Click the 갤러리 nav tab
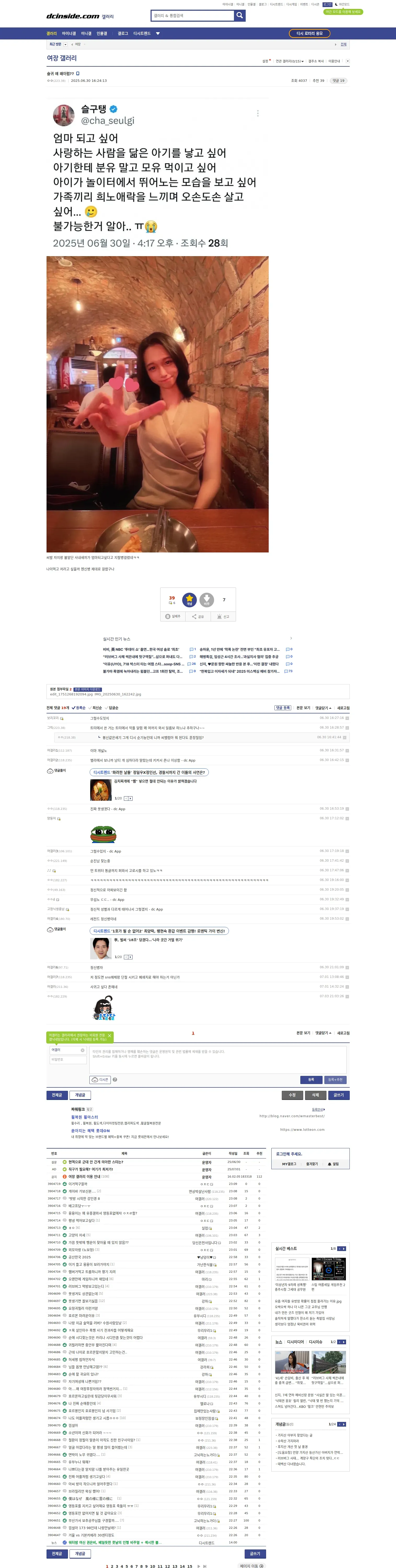 coord(52,33)
